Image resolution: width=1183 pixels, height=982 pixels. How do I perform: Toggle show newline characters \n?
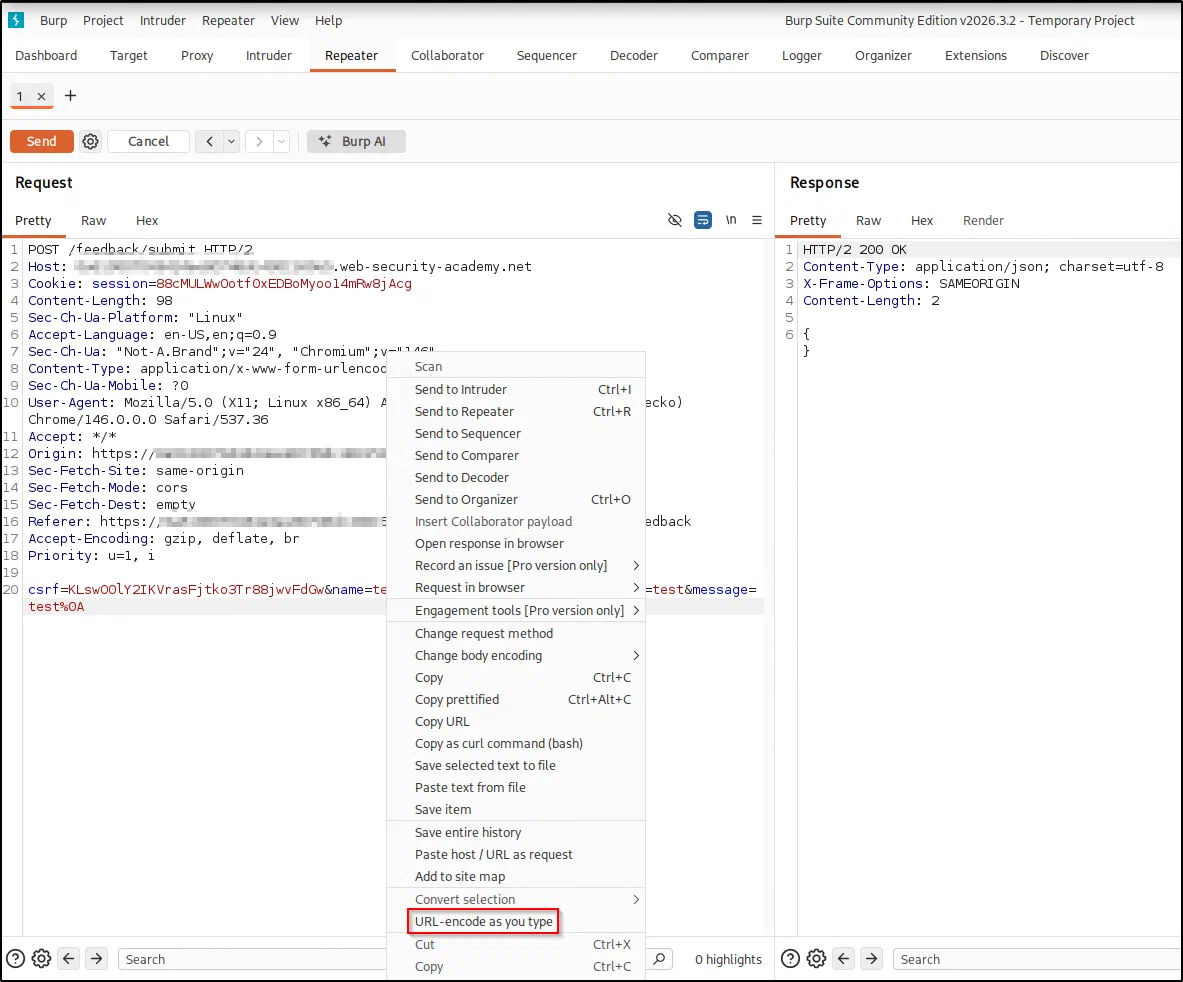pyautogui.click(x=730, y=220)
